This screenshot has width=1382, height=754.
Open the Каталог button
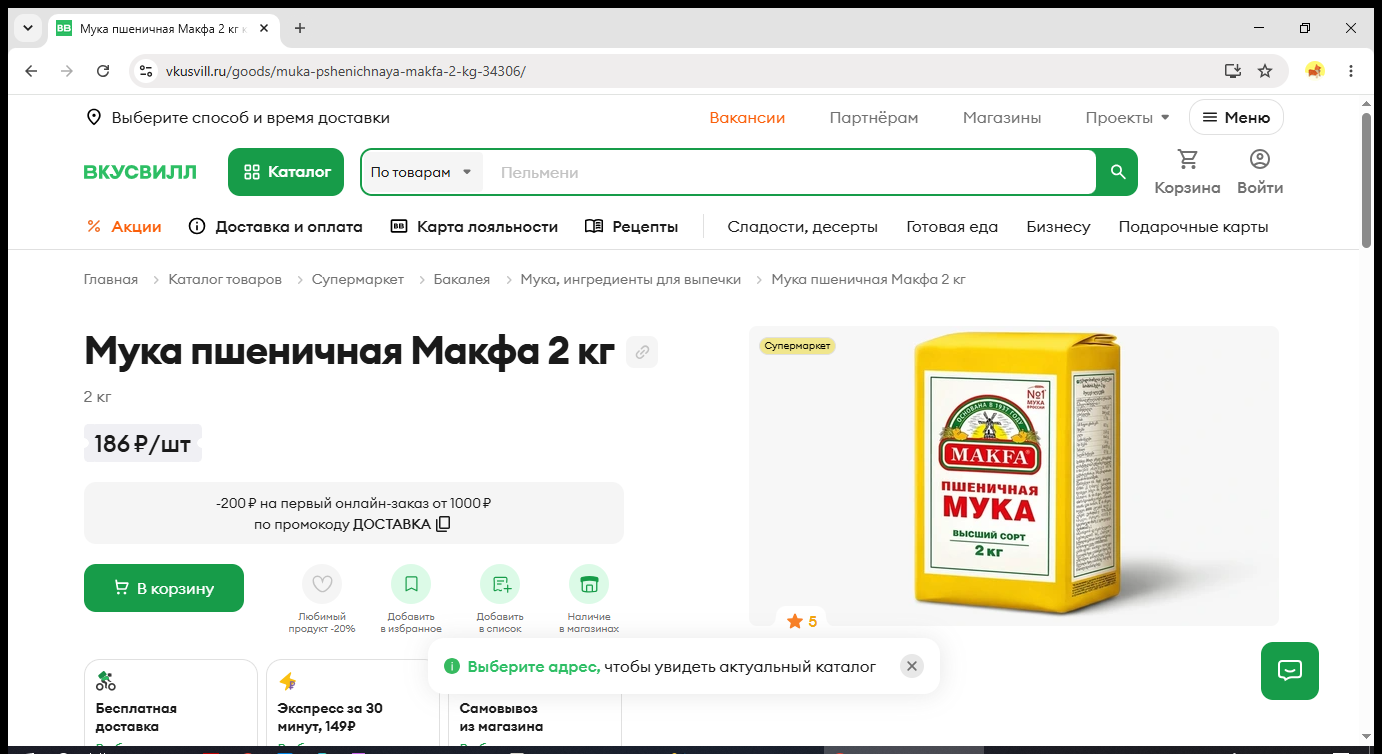(x=286, y=172)
